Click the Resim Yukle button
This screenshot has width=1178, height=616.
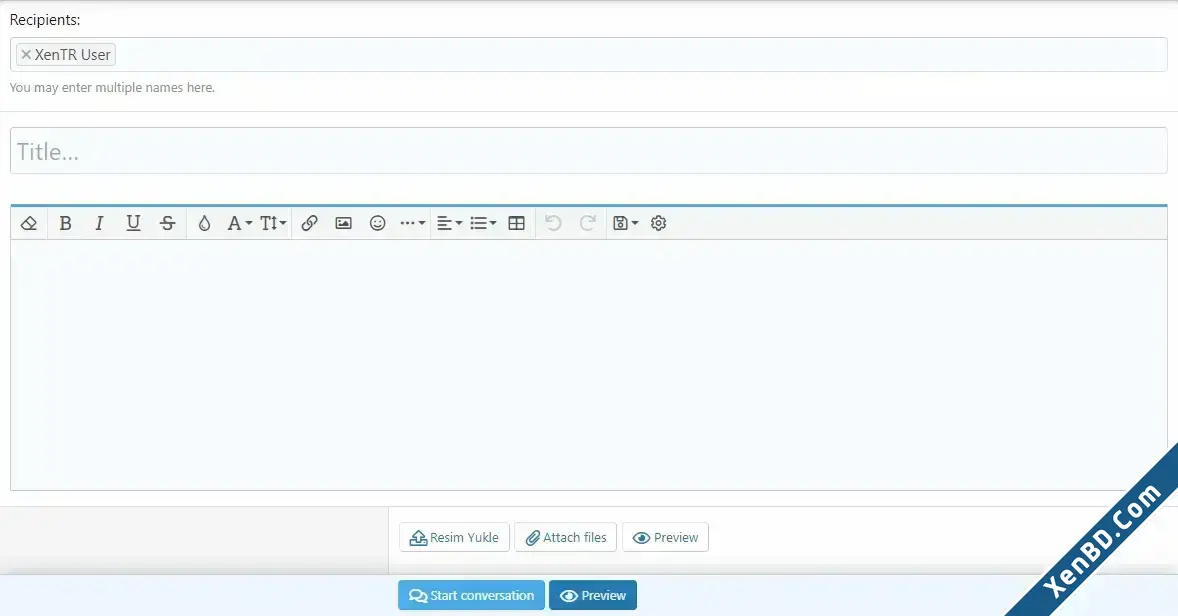(x=455, y=537)
